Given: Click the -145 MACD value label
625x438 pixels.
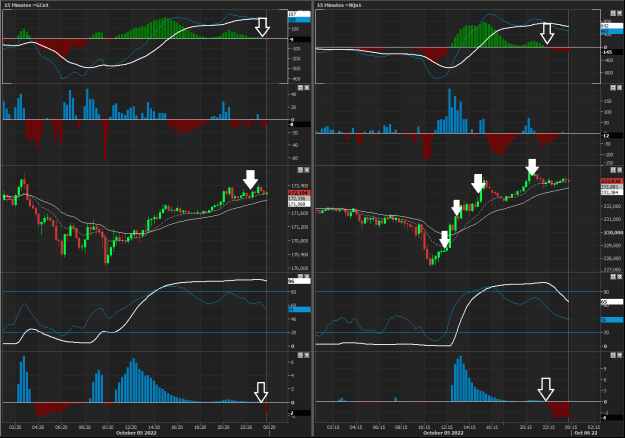Looking at the screenshot, I should [612, 53].
